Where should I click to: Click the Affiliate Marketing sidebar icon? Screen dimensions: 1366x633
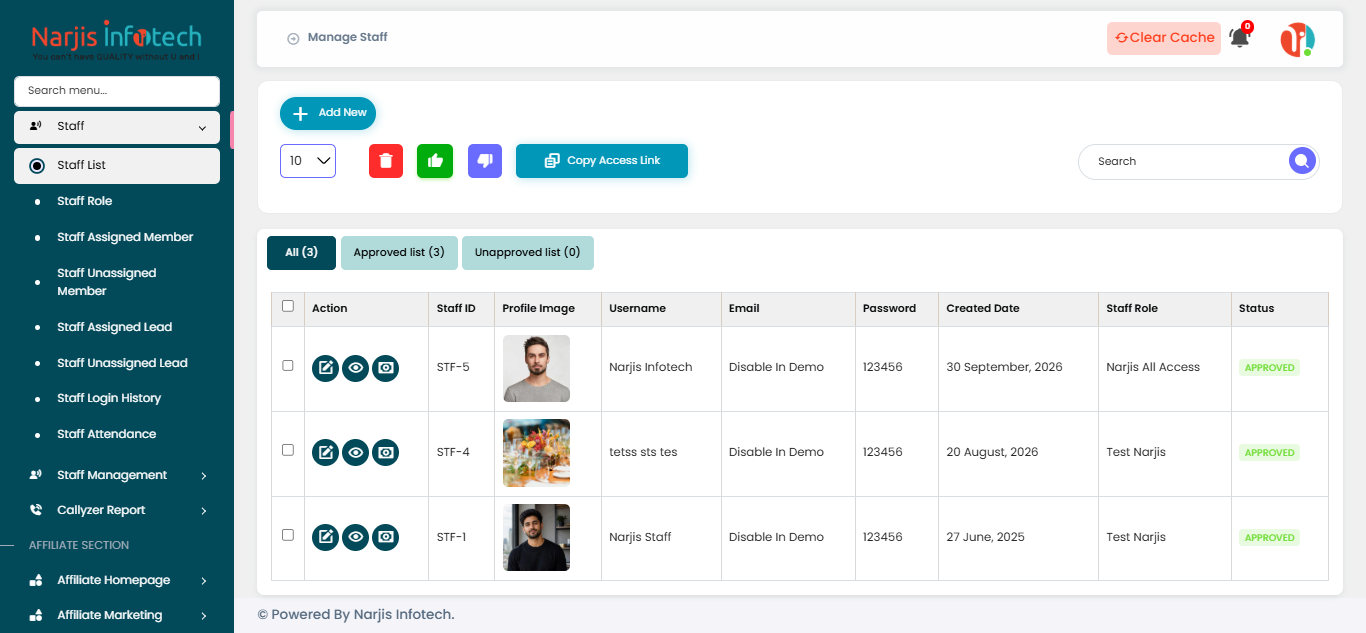36,615
